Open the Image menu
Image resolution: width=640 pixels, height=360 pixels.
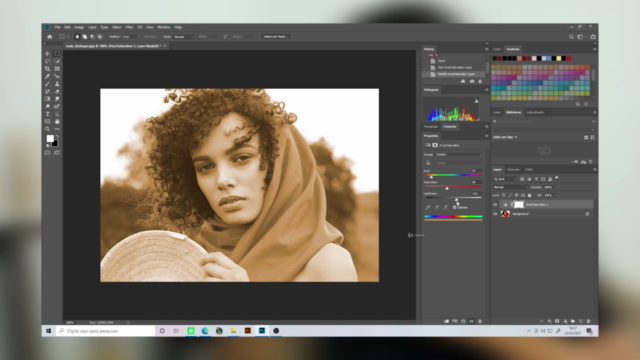point(79,27)
